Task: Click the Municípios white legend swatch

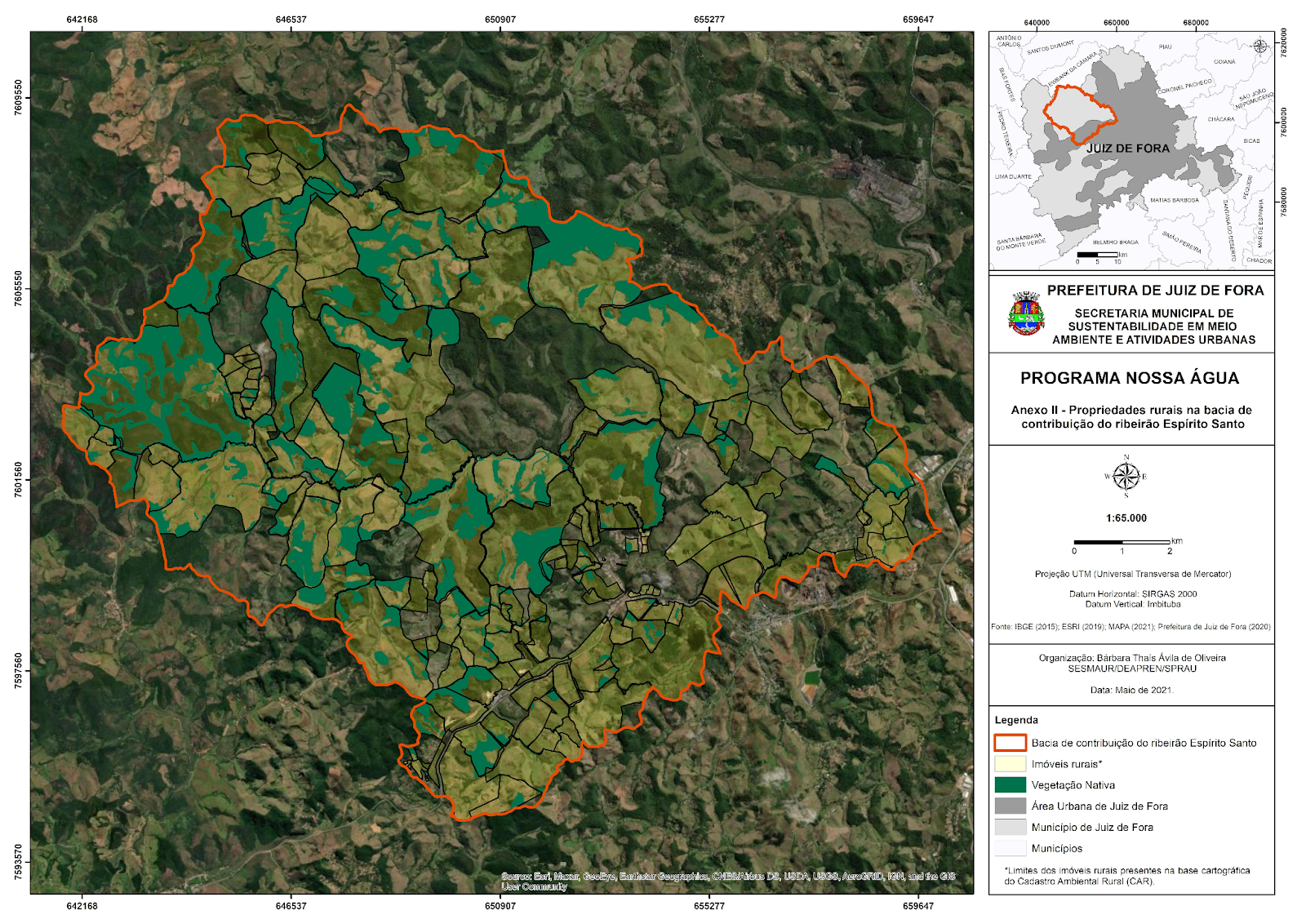Action: [1010, 848]
